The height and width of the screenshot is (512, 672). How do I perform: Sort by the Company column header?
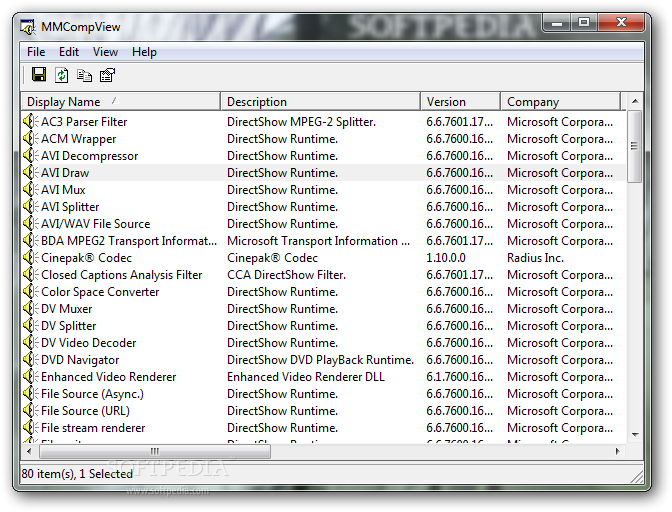(x=561, y=102)
